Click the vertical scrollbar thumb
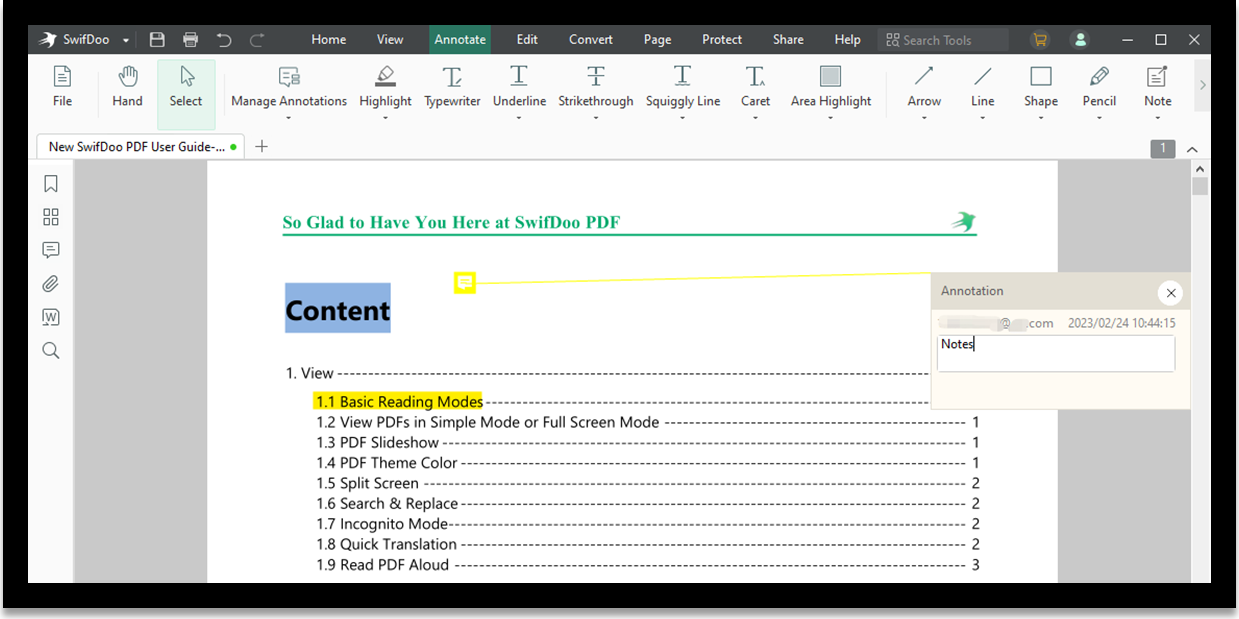The height and width of the screenshot is (619, 1239). tap(1200, 185)
